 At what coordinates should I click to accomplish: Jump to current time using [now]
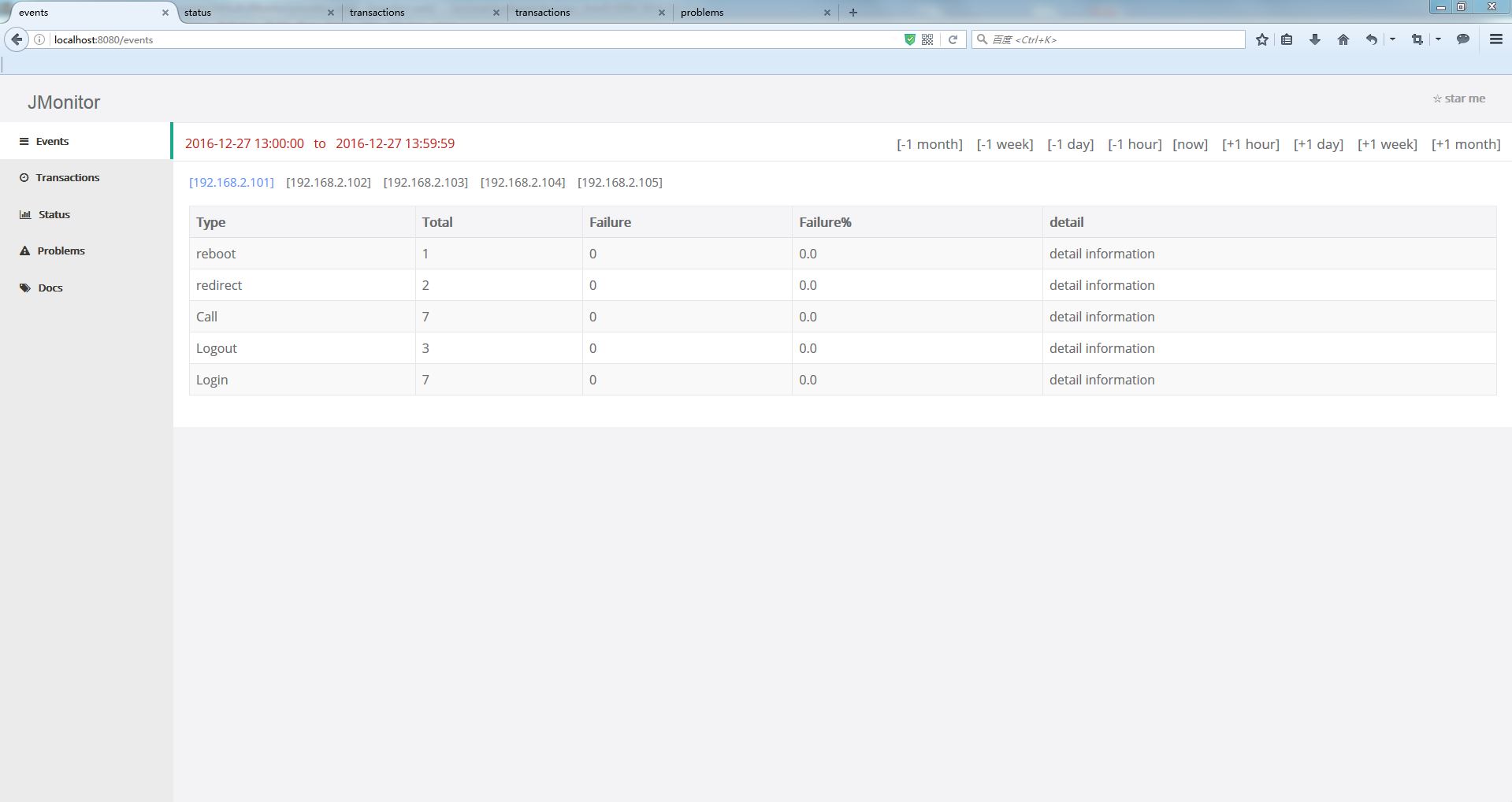point(1190,143)
